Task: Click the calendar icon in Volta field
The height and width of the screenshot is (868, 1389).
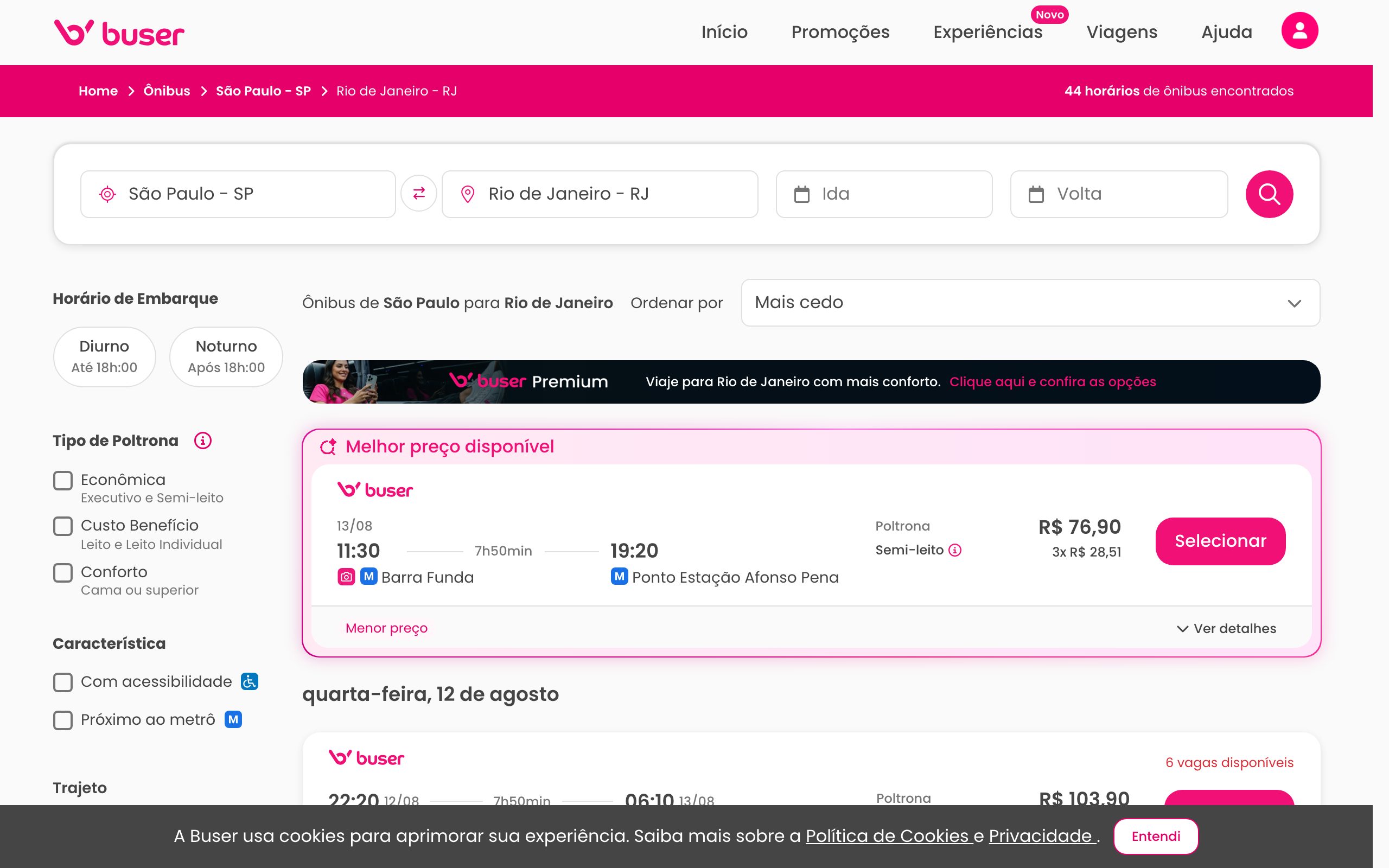Action: click(x=1036, y=194)
